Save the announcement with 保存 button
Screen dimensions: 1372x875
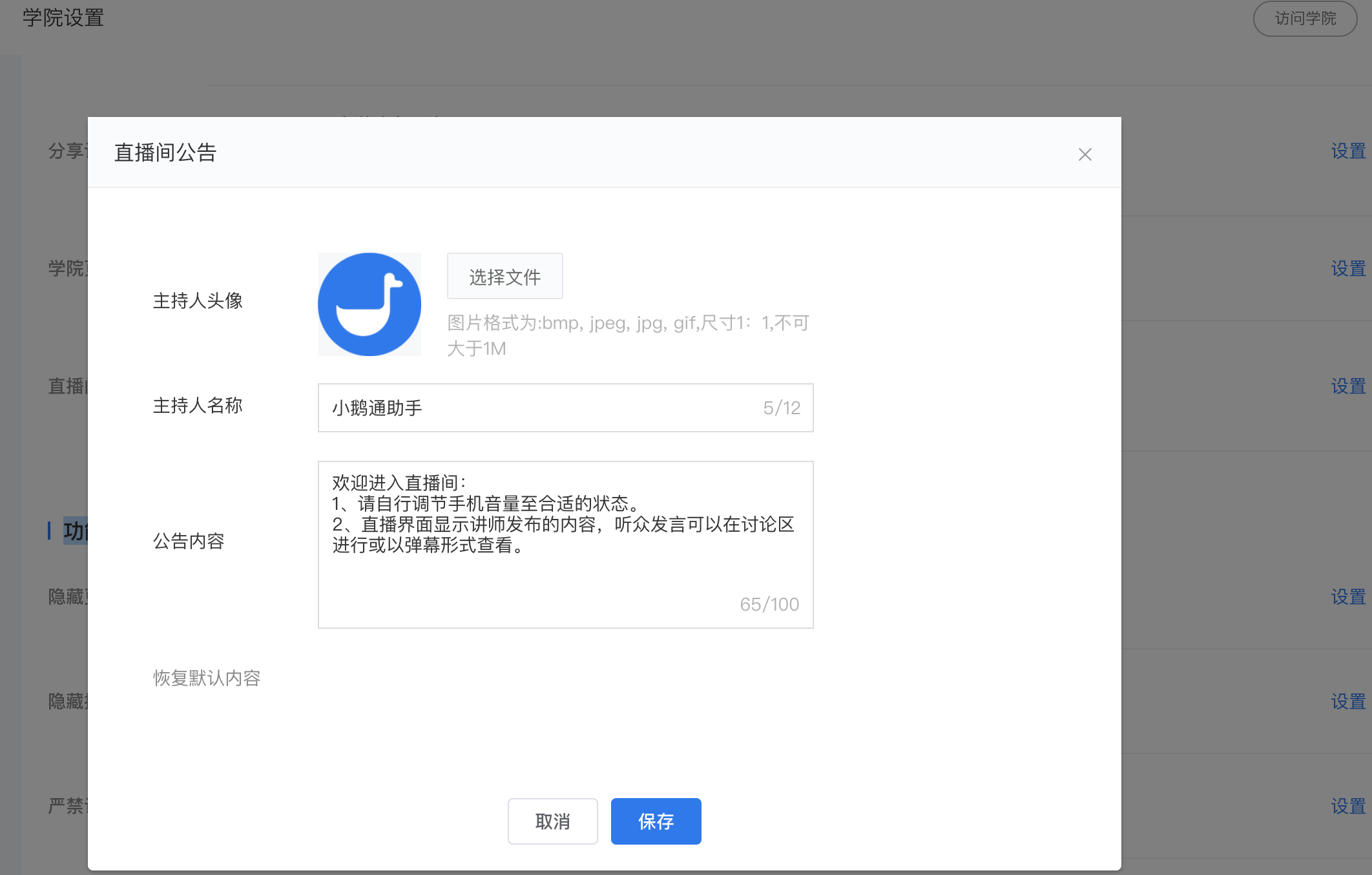coord(656,821)
